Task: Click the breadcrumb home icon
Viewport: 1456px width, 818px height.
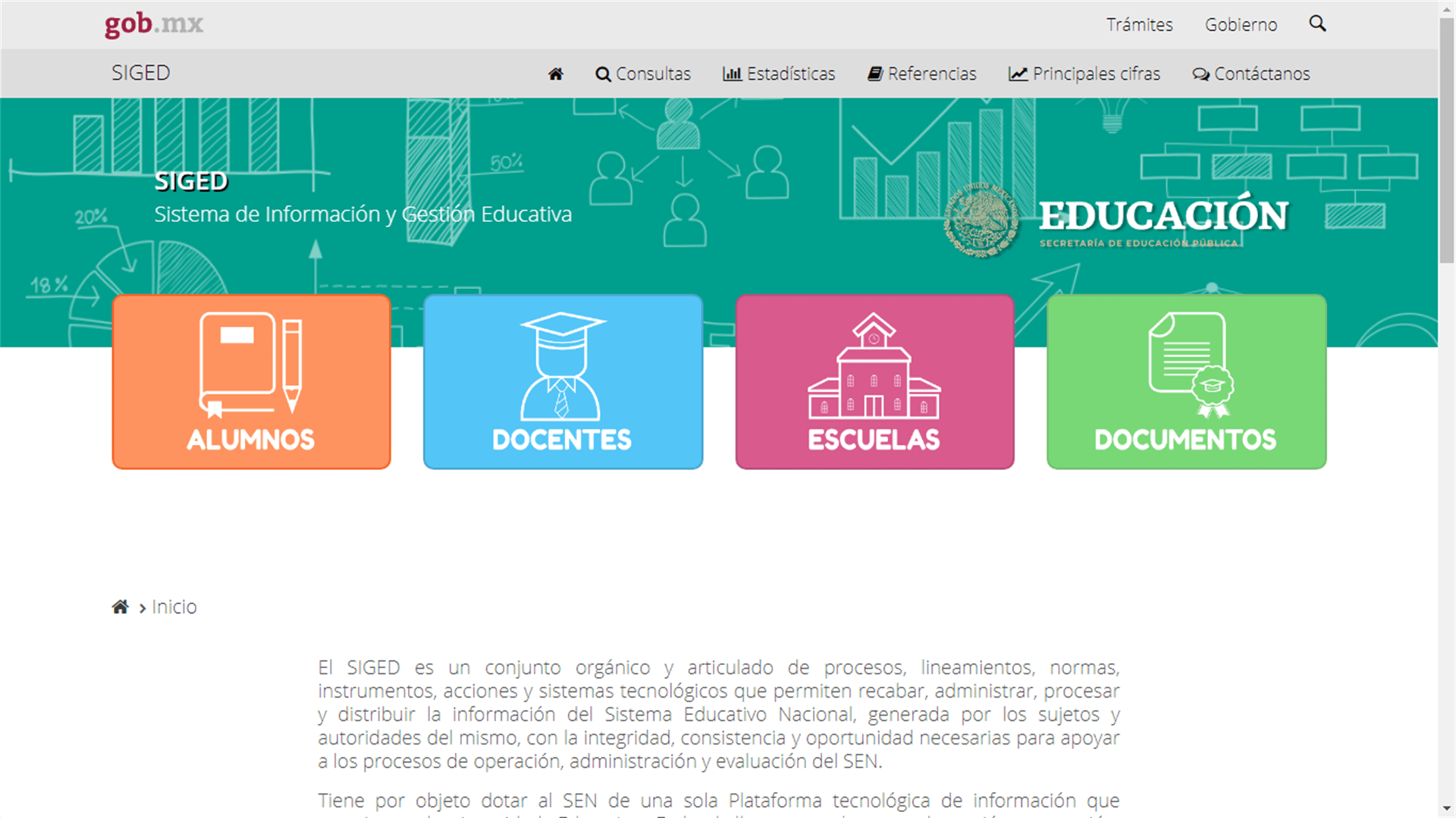Action: (x=120, y=607)
